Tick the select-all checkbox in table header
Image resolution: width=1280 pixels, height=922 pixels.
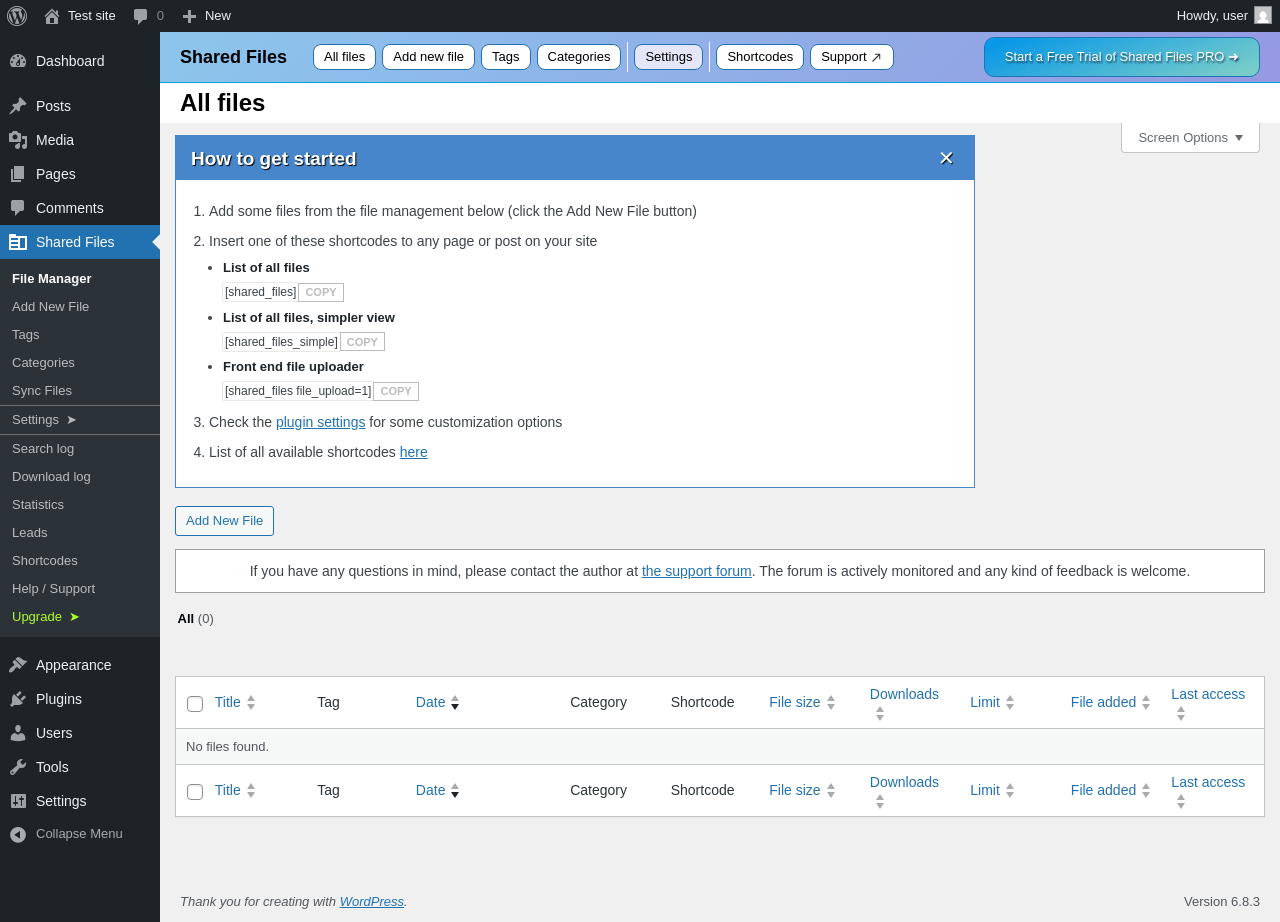(195, 704)
